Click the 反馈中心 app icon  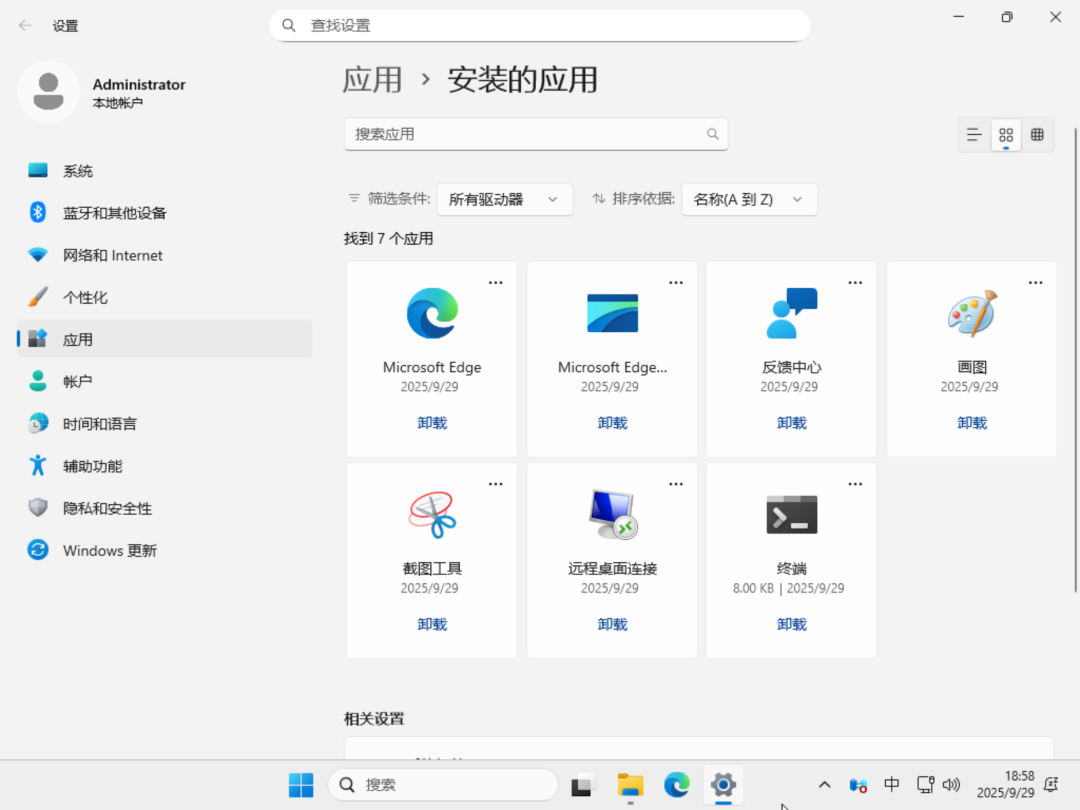pyautogui.click(x=791, y=313)
